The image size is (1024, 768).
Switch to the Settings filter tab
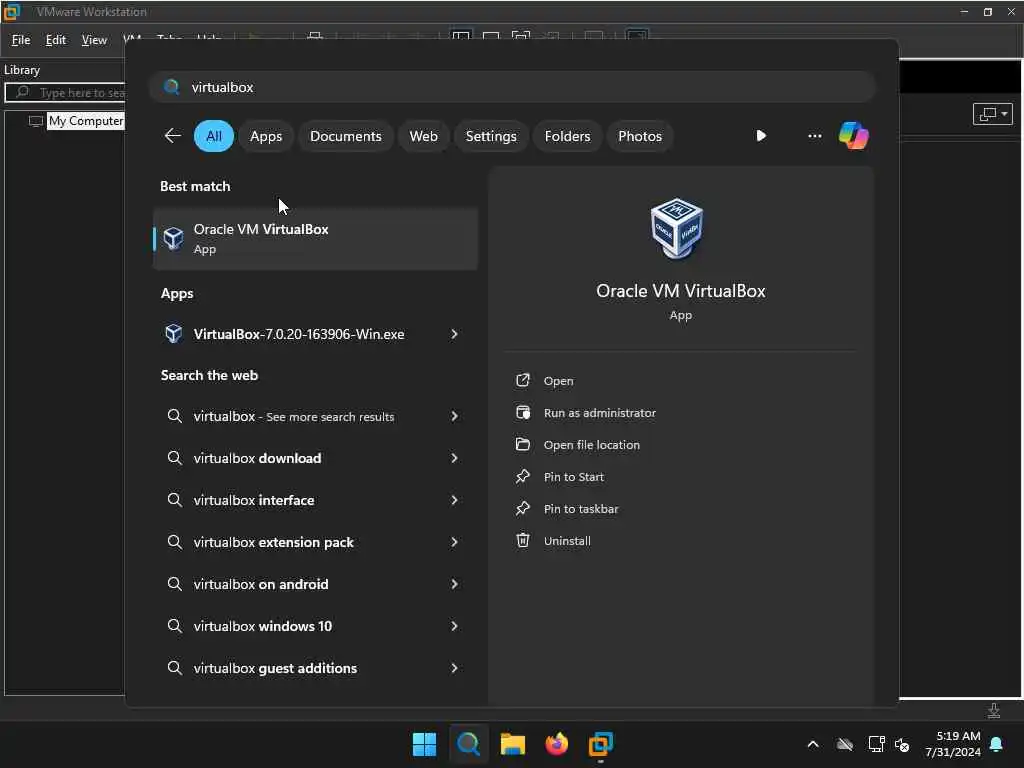[490, 136]
